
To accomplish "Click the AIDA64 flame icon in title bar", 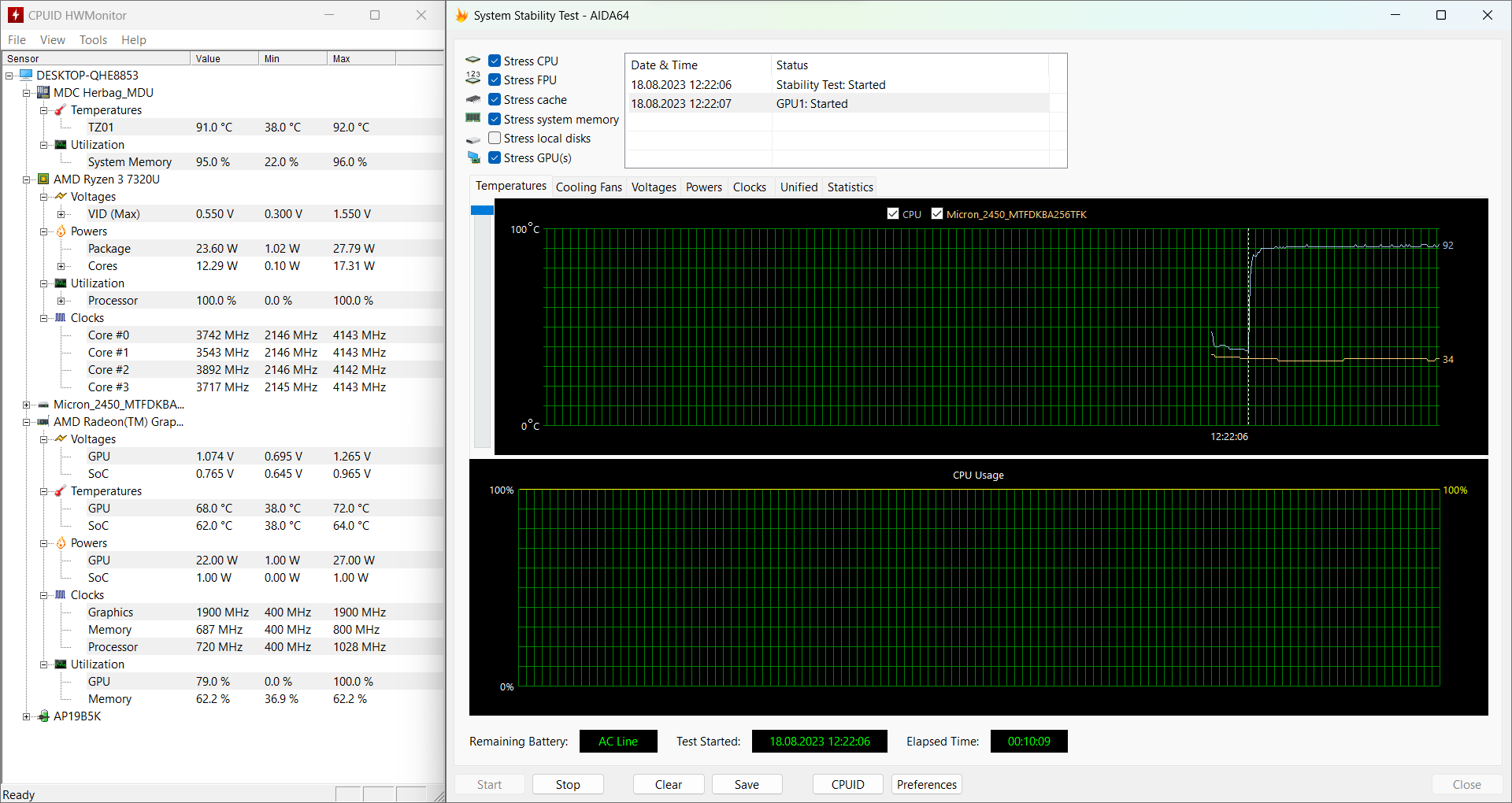I will click(462, 15).
